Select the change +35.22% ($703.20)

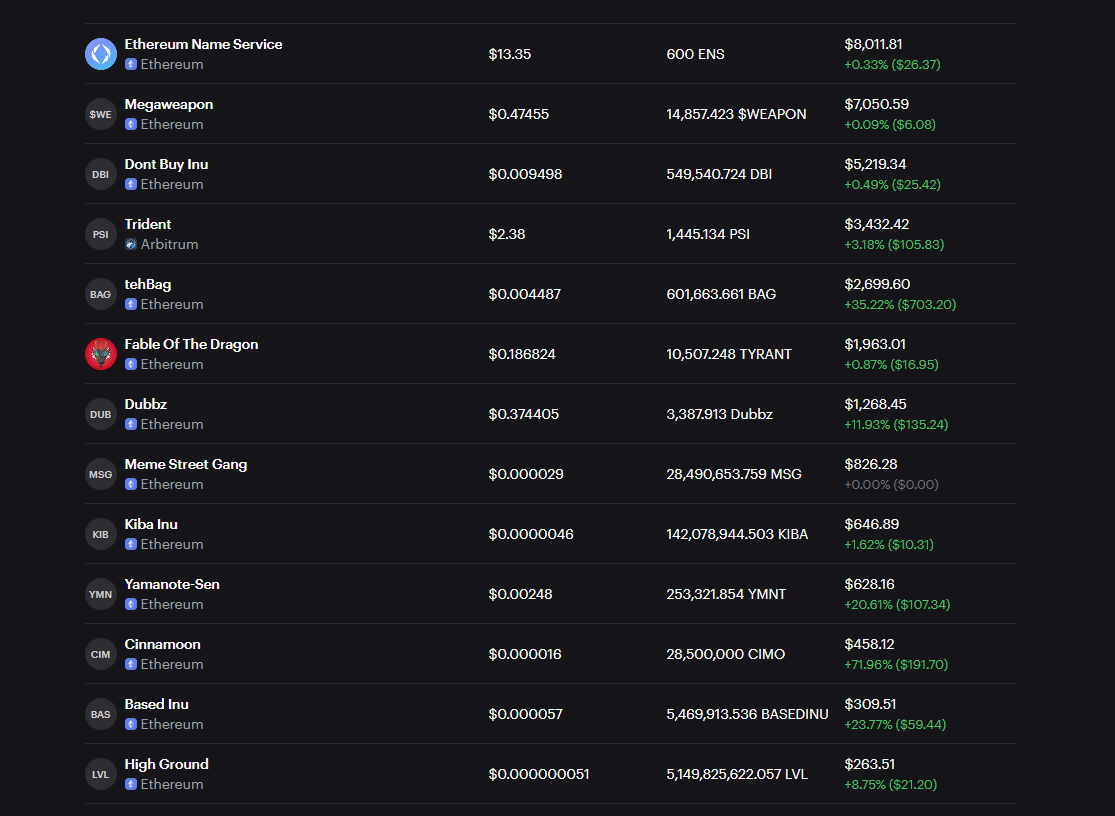tap(900, 304)
